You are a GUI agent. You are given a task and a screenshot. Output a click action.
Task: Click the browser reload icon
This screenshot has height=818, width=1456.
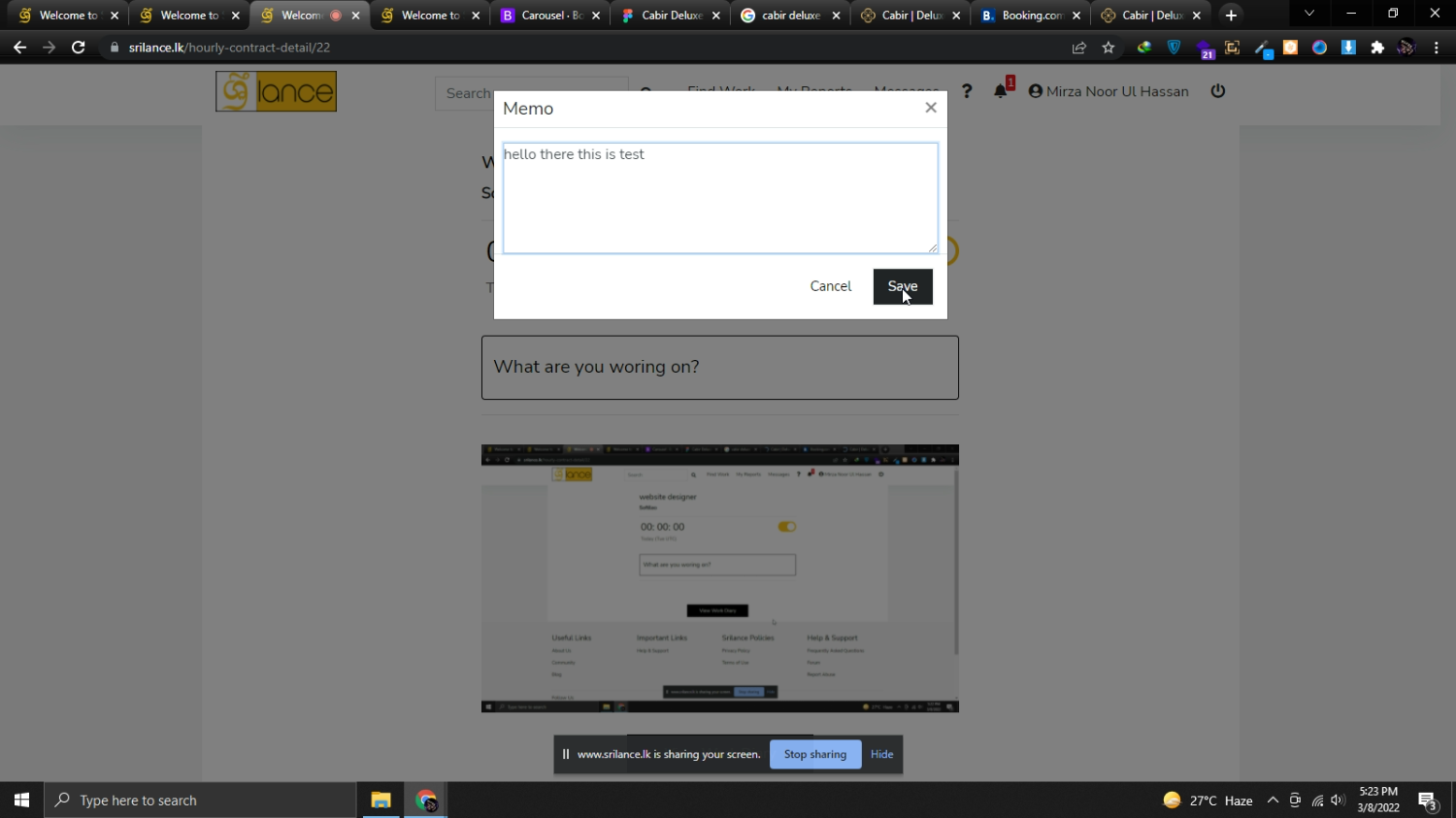[79, 48]
